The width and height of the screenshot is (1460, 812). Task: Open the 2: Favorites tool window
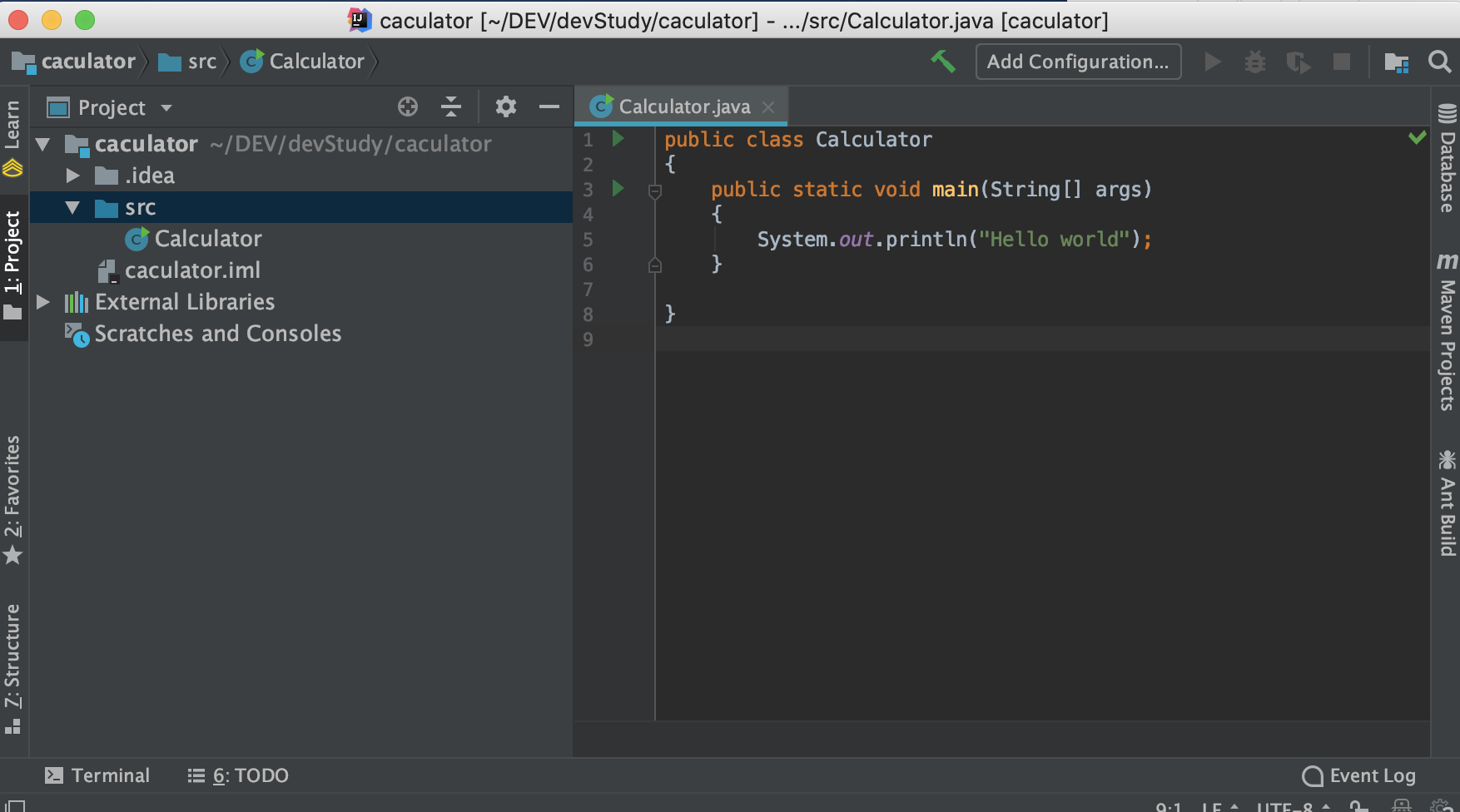(x=12, y=499)
